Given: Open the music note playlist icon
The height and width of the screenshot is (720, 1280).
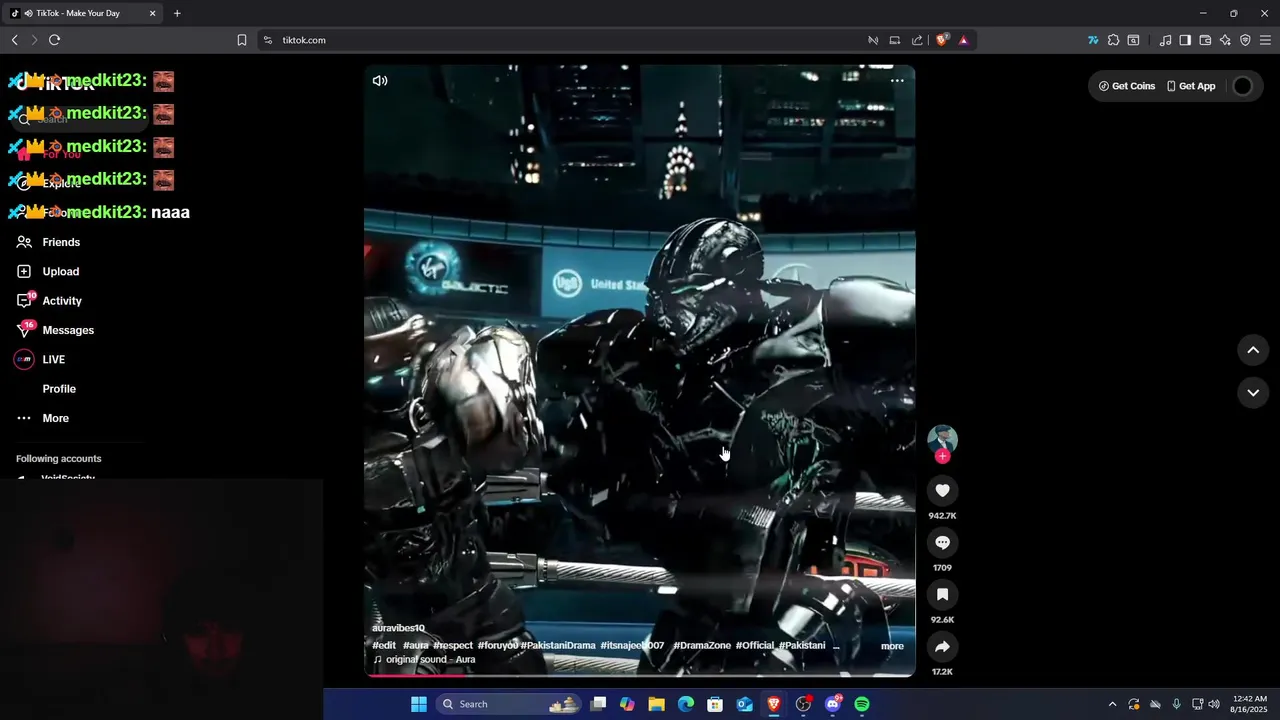Looking at the screenshot, I should tap(1165, 40).
